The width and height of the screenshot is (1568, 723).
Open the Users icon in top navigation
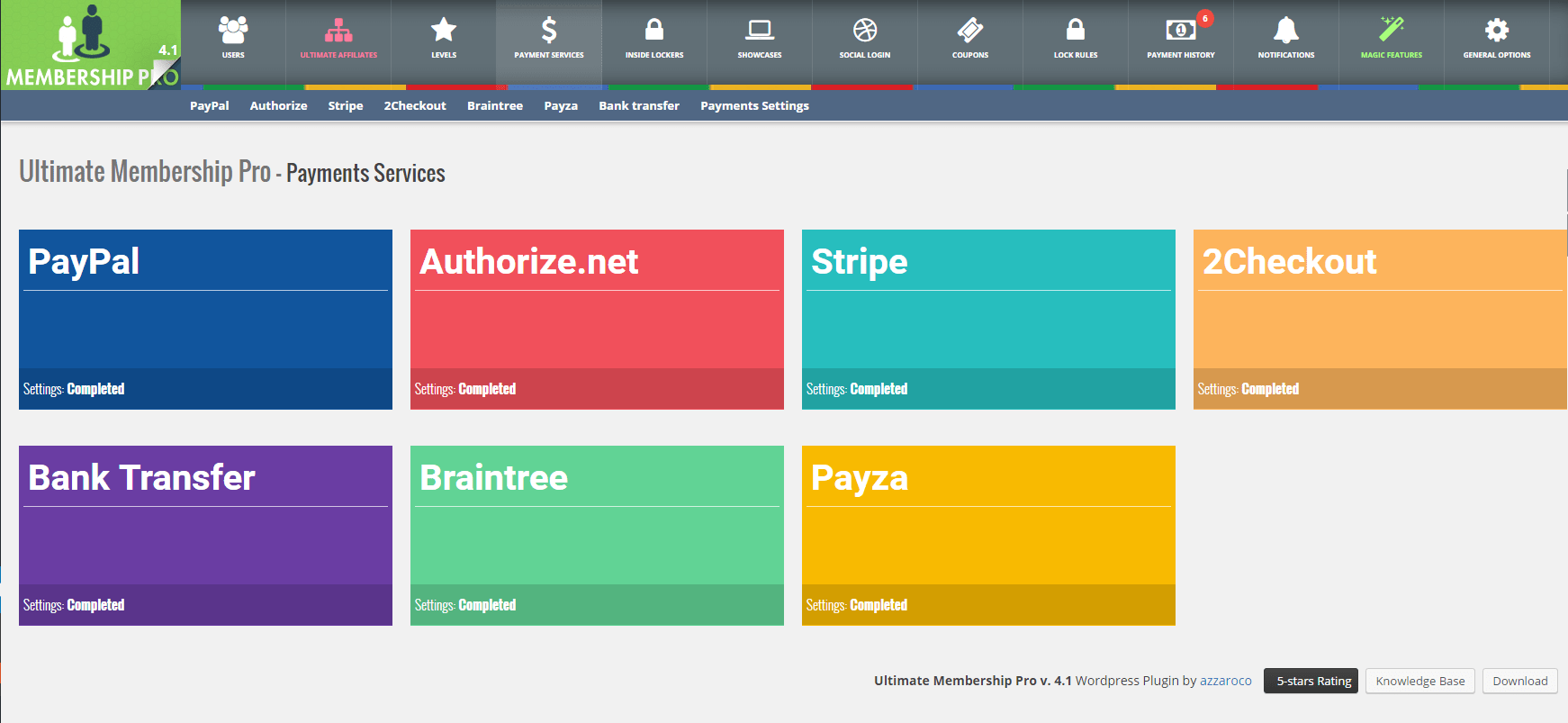[233, 32]
